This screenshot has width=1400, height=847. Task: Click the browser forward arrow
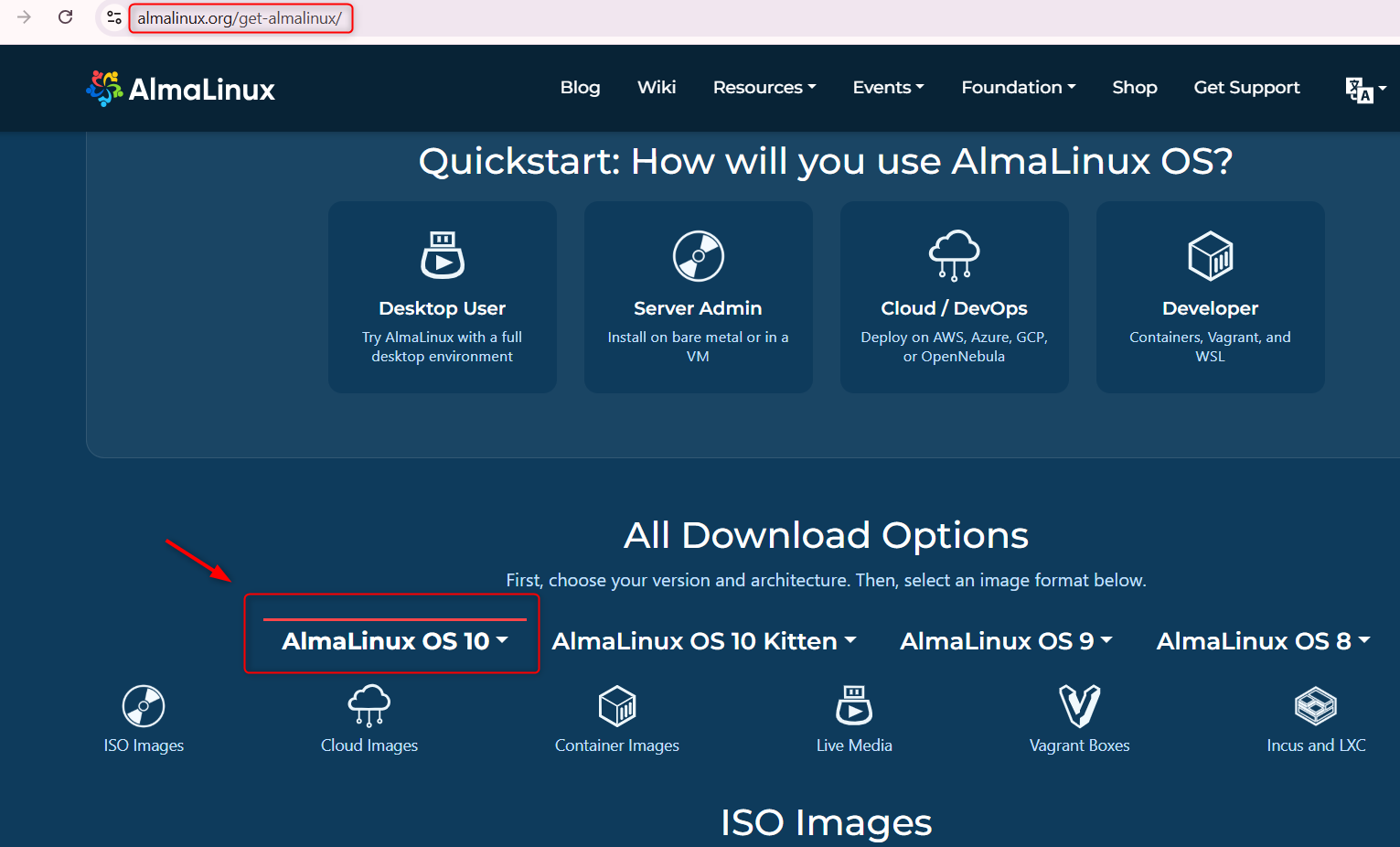pyautogui.click(x=25, y=17)
